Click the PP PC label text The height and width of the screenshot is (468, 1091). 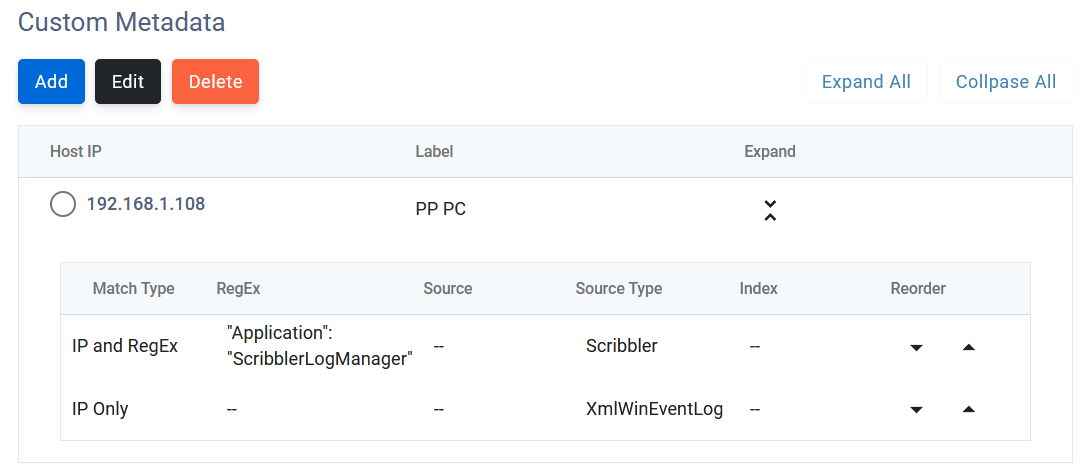point(440,210)
